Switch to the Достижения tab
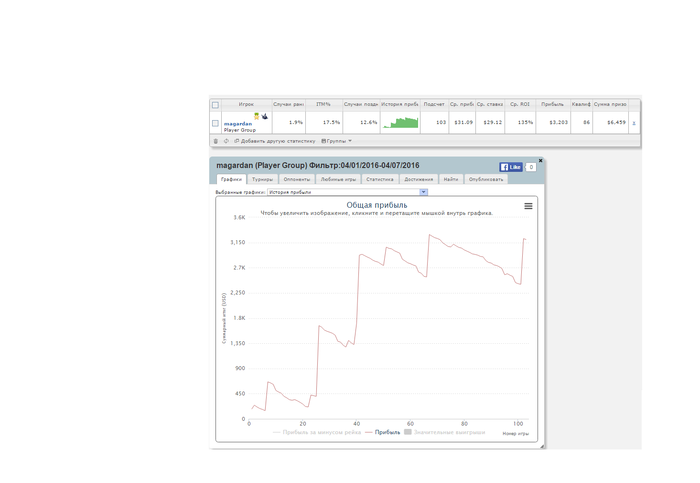This screenshot has width=700, height=483. (x=418, y=179)
